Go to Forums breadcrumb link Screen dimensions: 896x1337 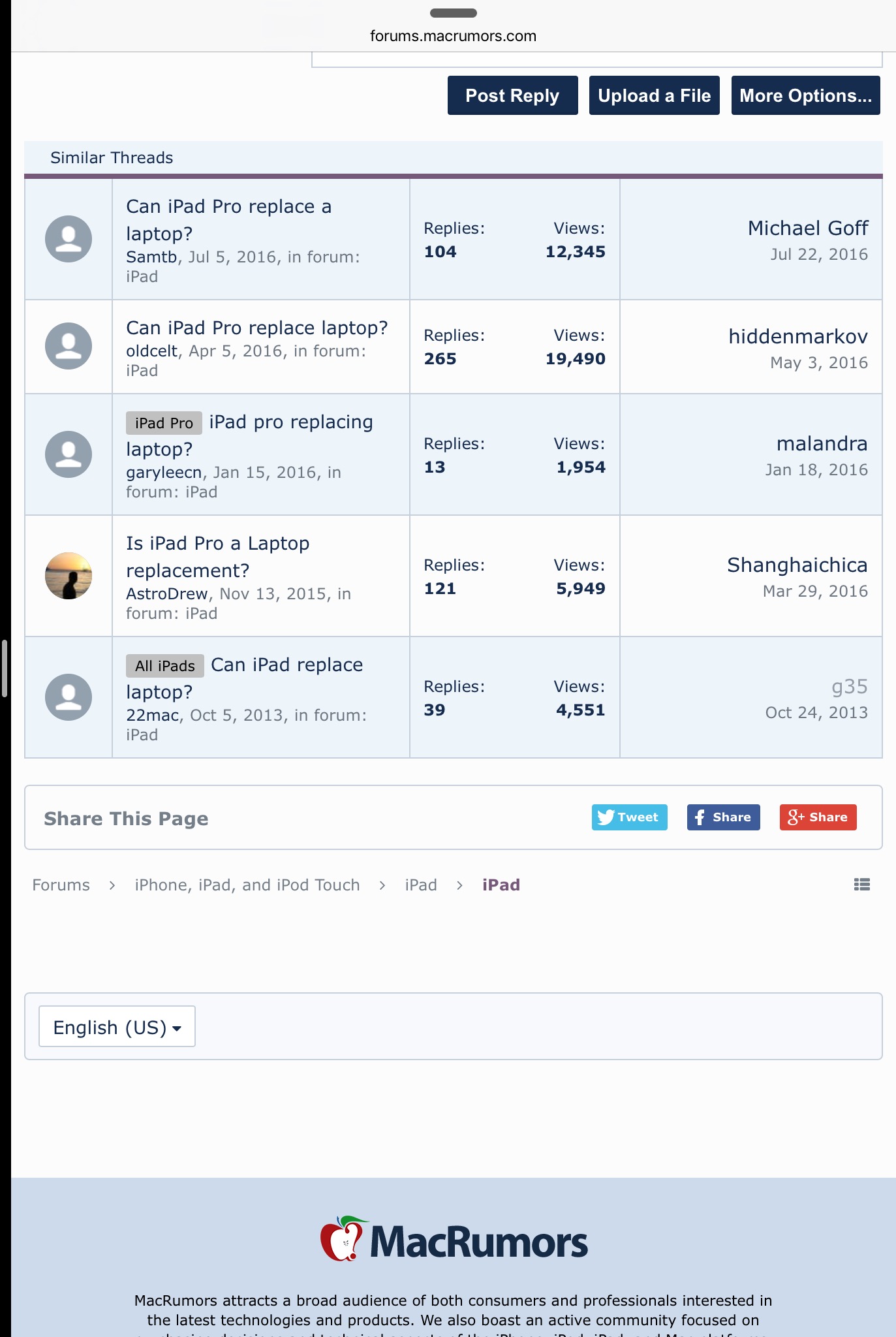click(x=61, y=885)
